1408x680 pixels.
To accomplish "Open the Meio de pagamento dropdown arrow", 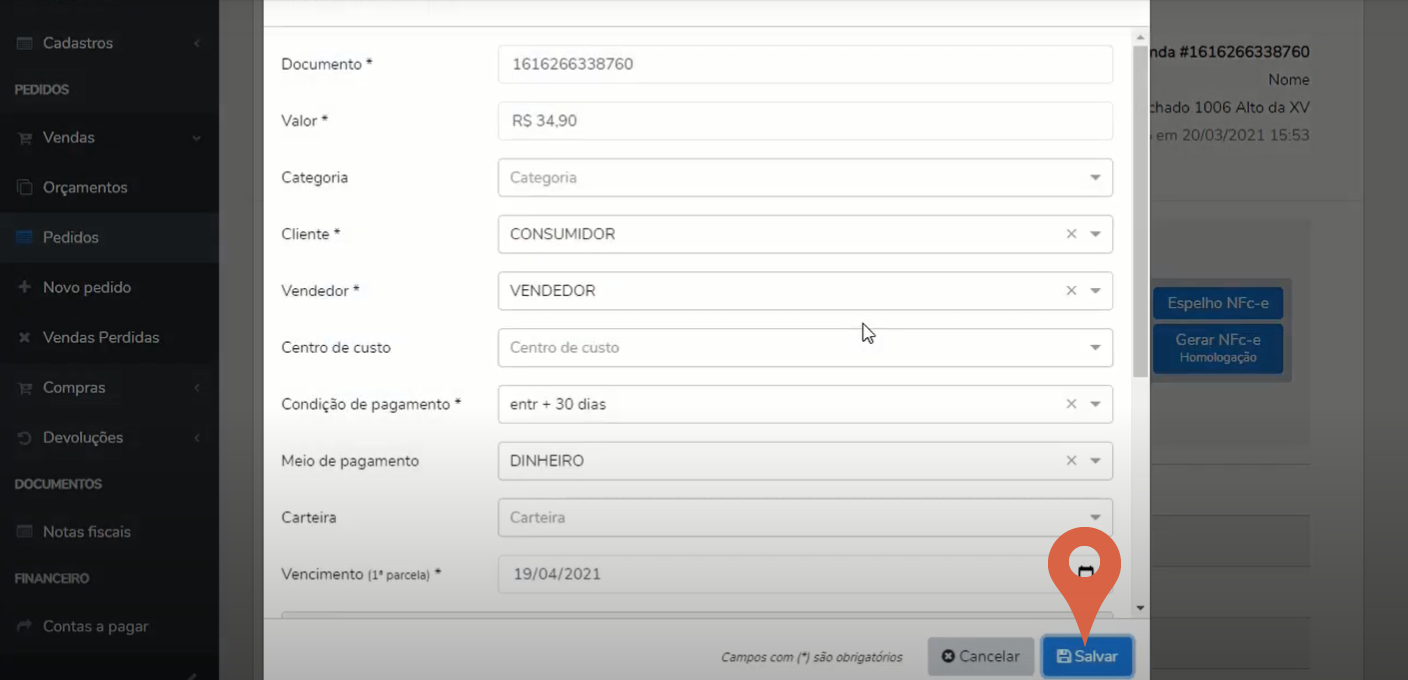I will 1095,461.
